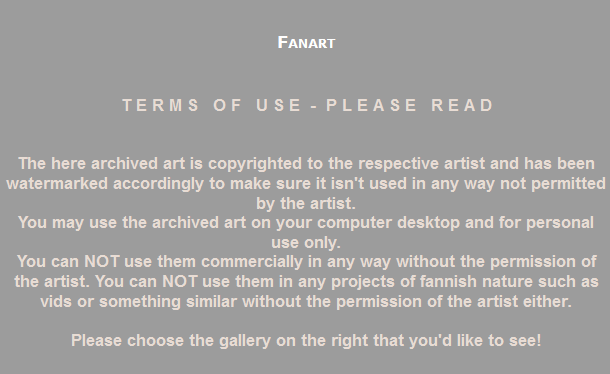Click the line starting 'the artist. You can NOT'
610x374 pixels.
[x=306, y=282]
